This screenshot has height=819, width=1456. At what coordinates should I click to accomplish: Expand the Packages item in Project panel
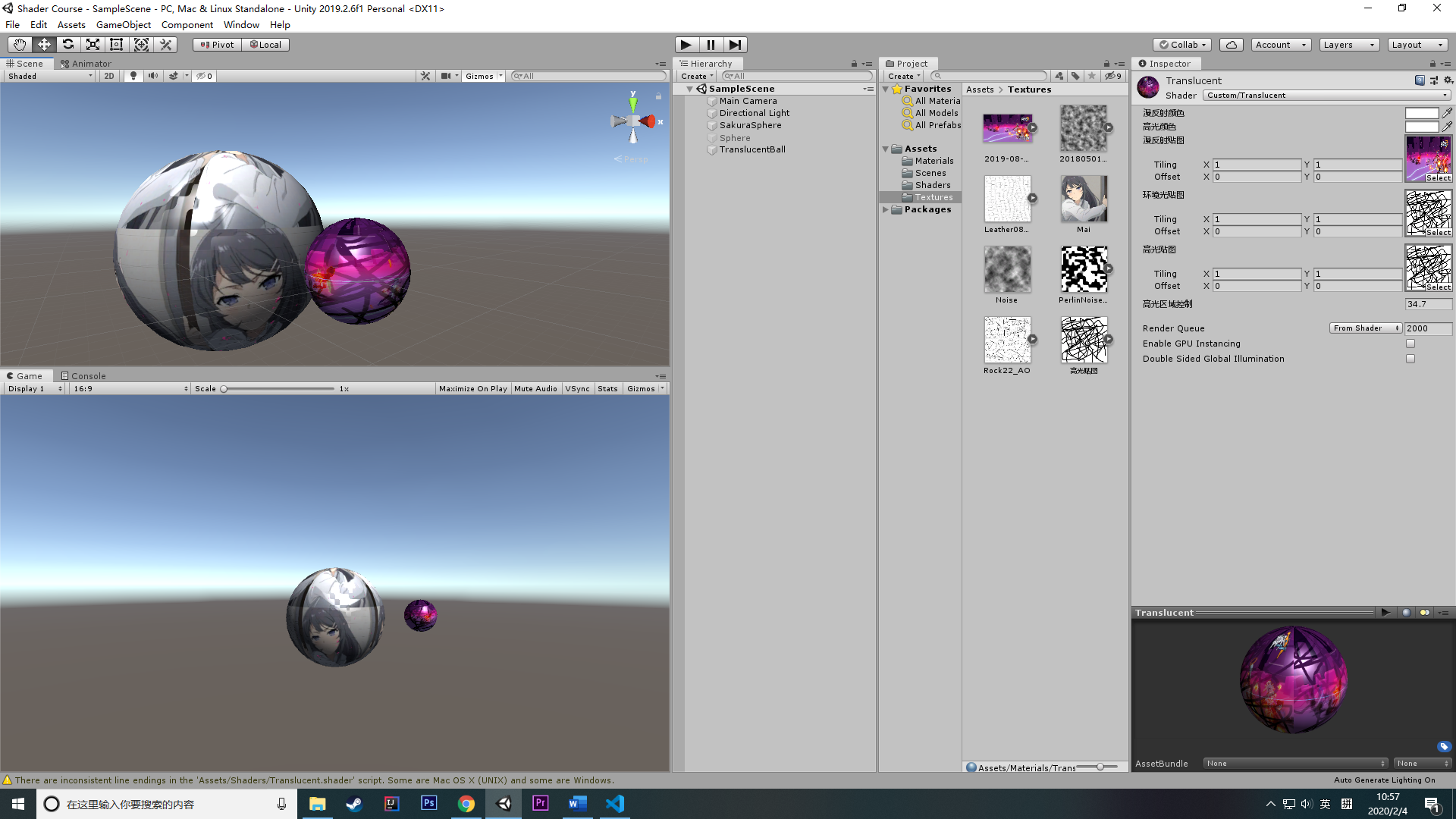point(886,209)
